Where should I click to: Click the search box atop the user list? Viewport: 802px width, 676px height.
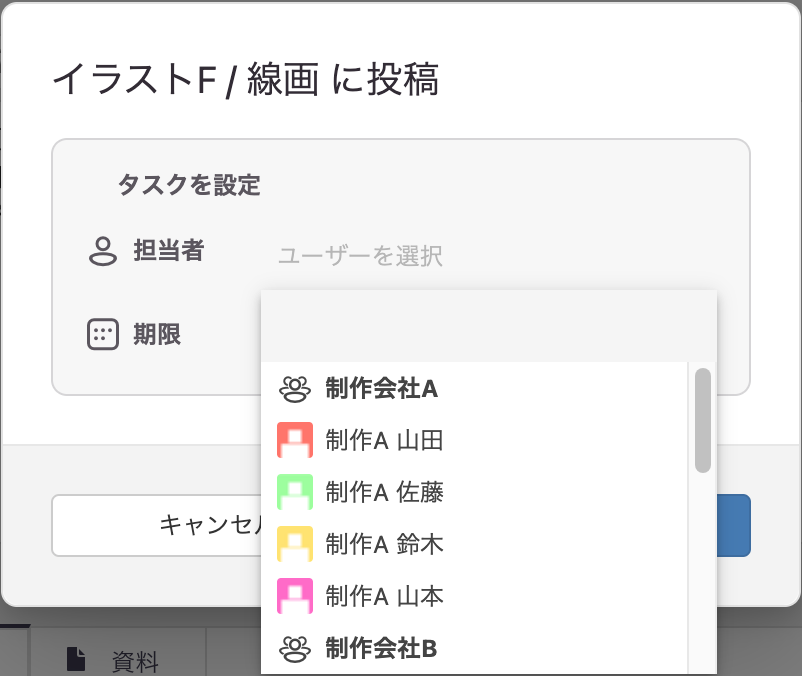pyautogui.click(x=488, y=326)
